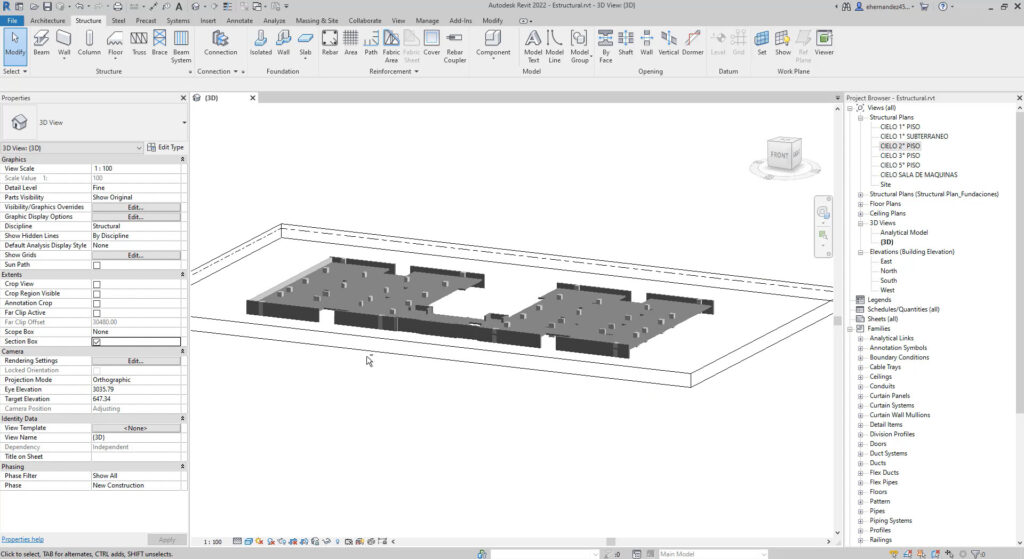Collapse the Structural Plans node

click(860, 118)
